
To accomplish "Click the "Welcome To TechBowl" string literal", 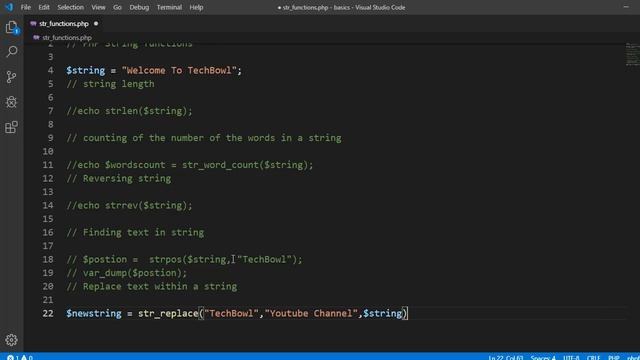I will pos(179,70).
